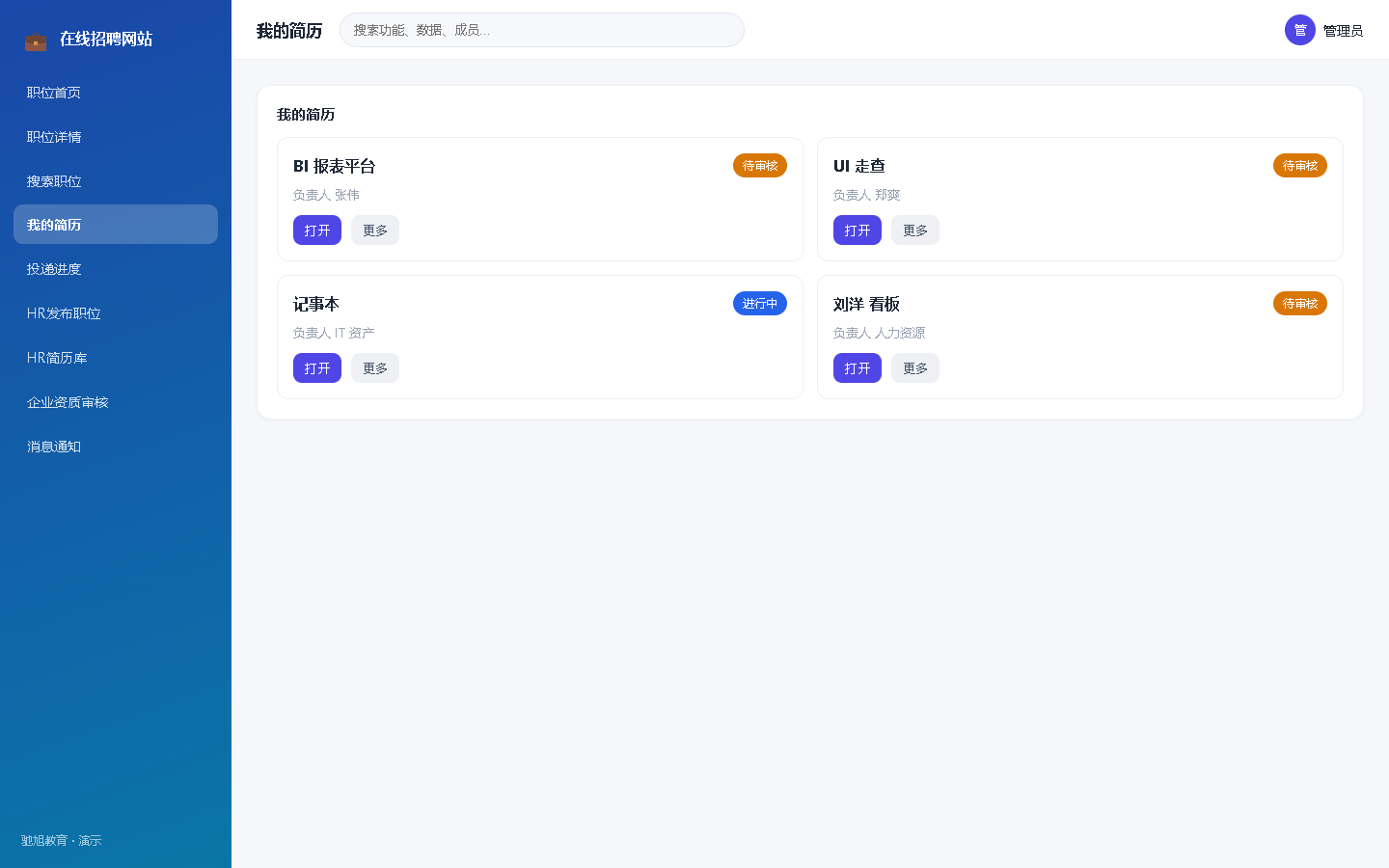The height and width of the screenshot is (868, 1389).
Task: Expand 更多 options on UI 走查
Action: [915, 231]
